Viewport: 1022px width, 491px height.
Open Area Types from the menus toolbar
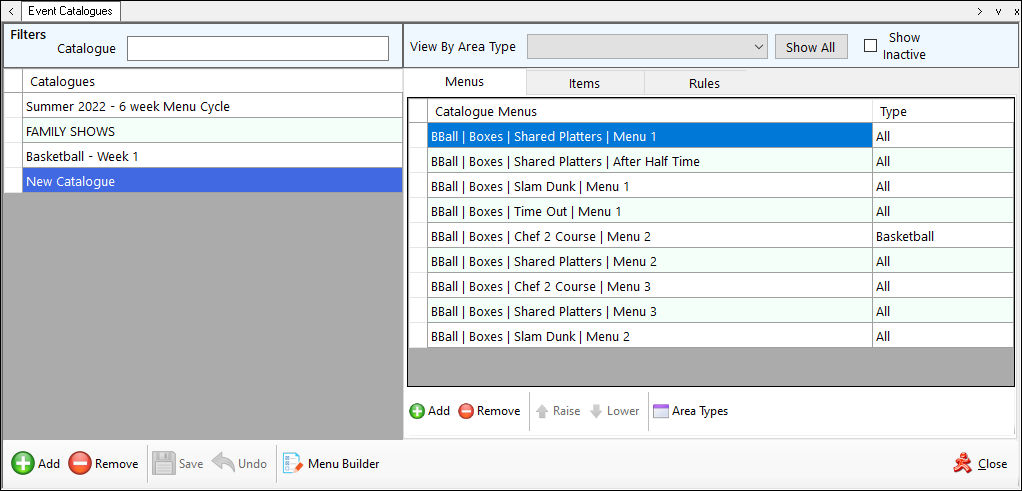tap(660, 411)
